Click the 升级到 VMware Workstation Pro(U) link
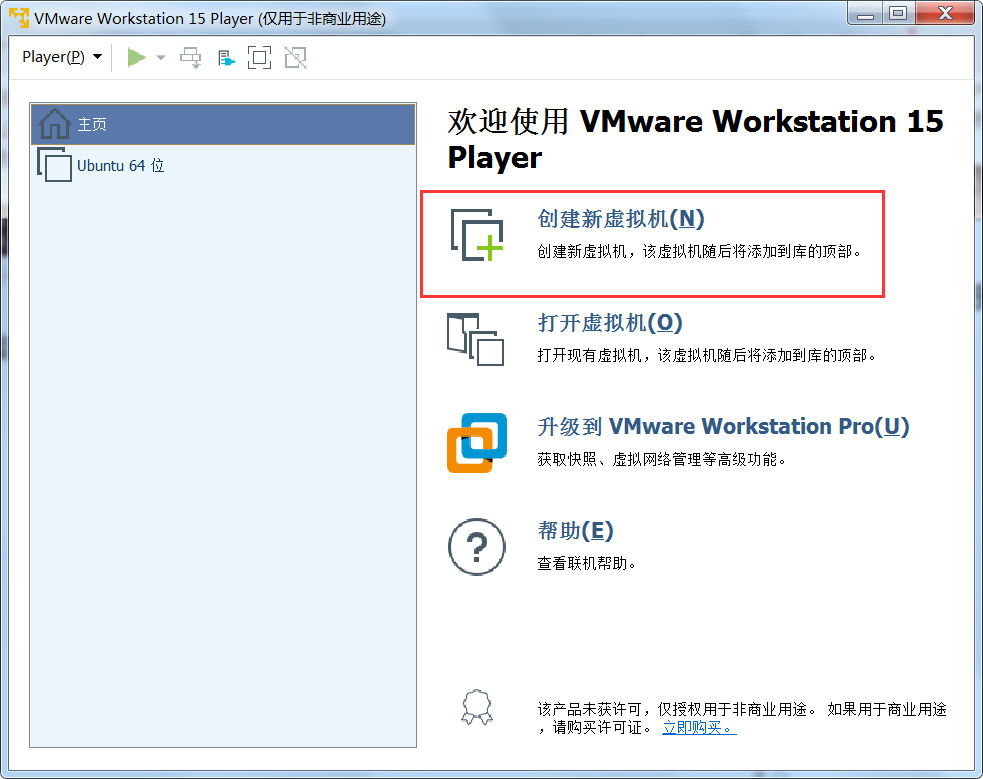 click(x=718, y=426)
